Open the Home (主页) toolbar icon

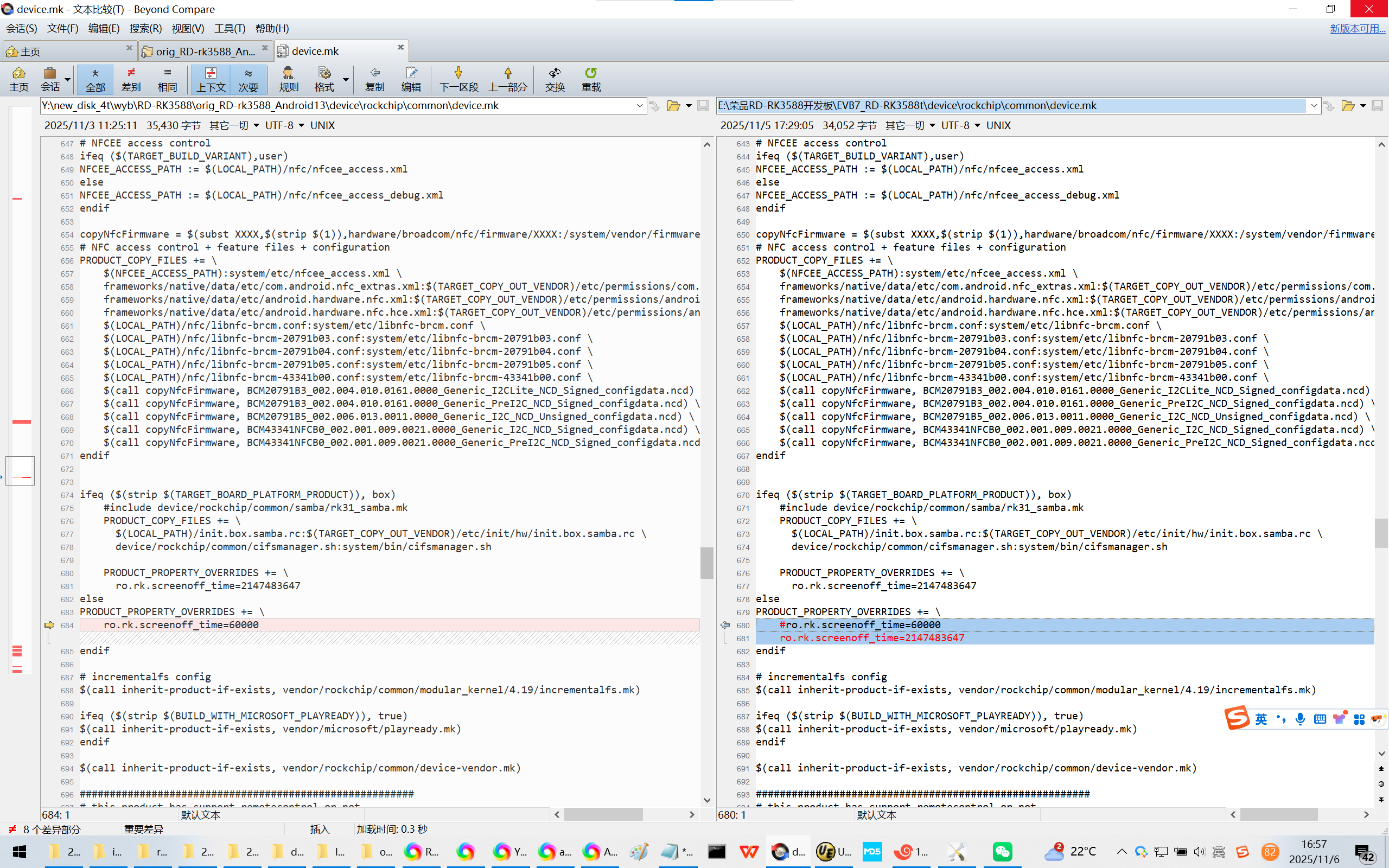pyautogui.click(x=18, y=79)
